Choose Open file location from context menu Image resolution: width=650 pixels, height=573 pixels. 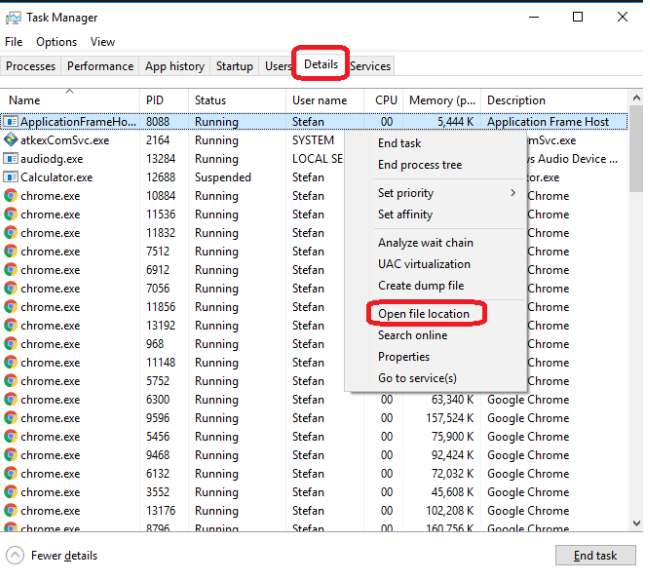tap(423, 314)
